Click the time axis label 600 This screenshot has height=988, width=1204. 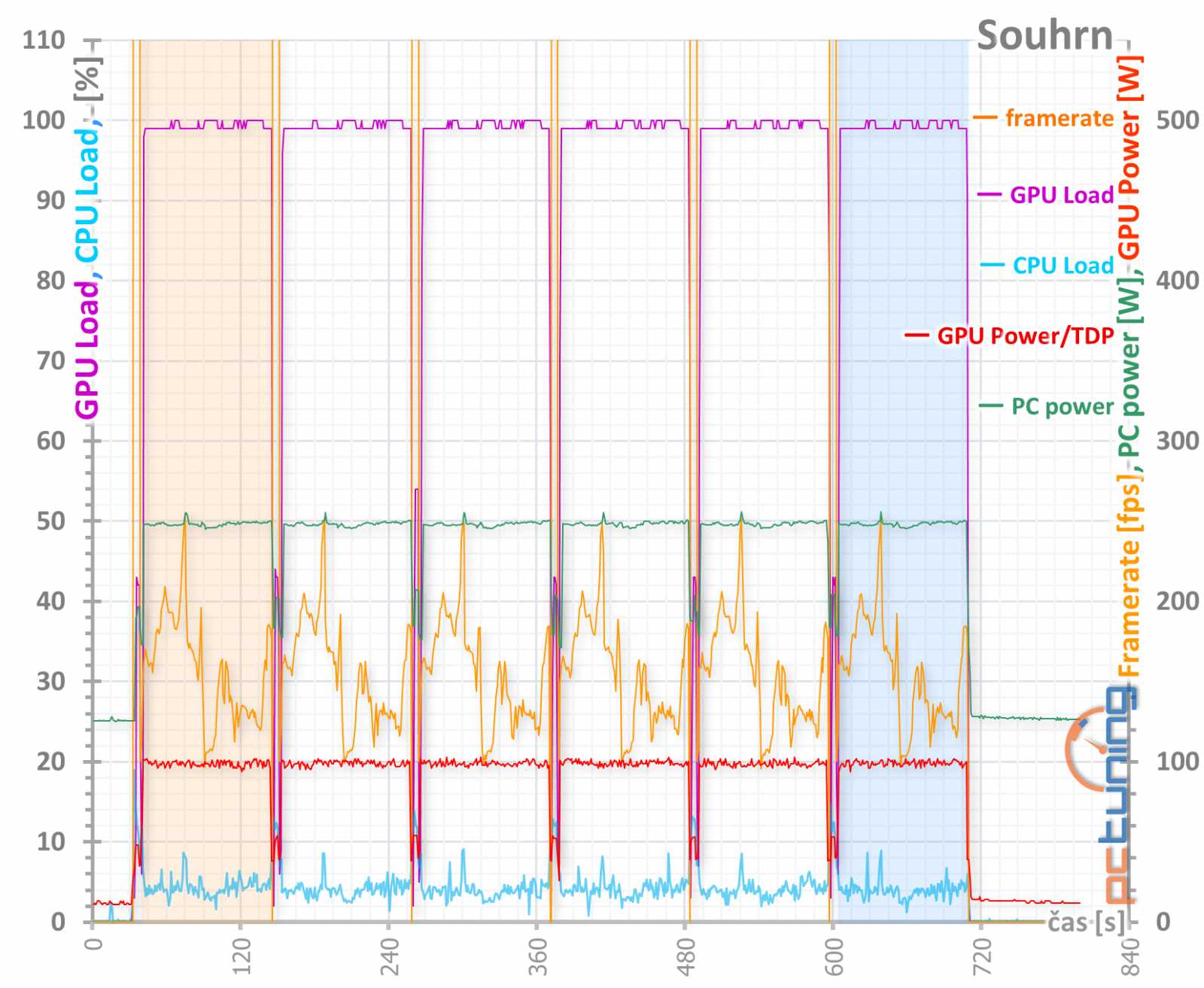[x=834, y=956]
